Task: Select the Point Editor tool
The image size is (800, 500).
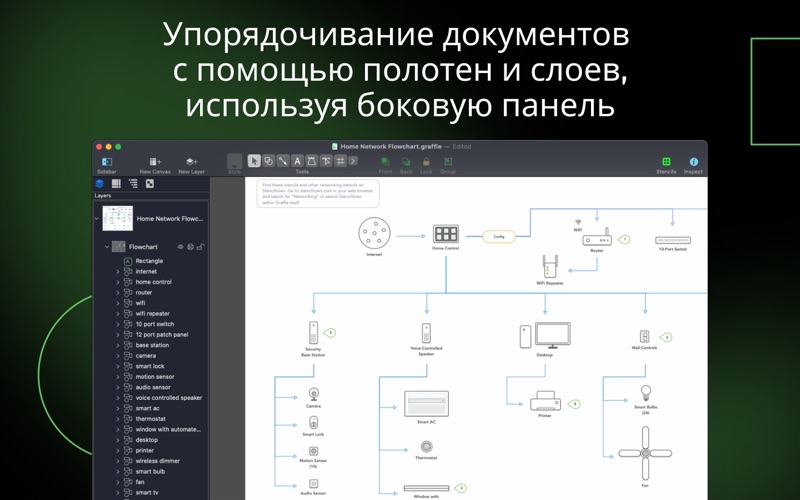Action: 326,161
